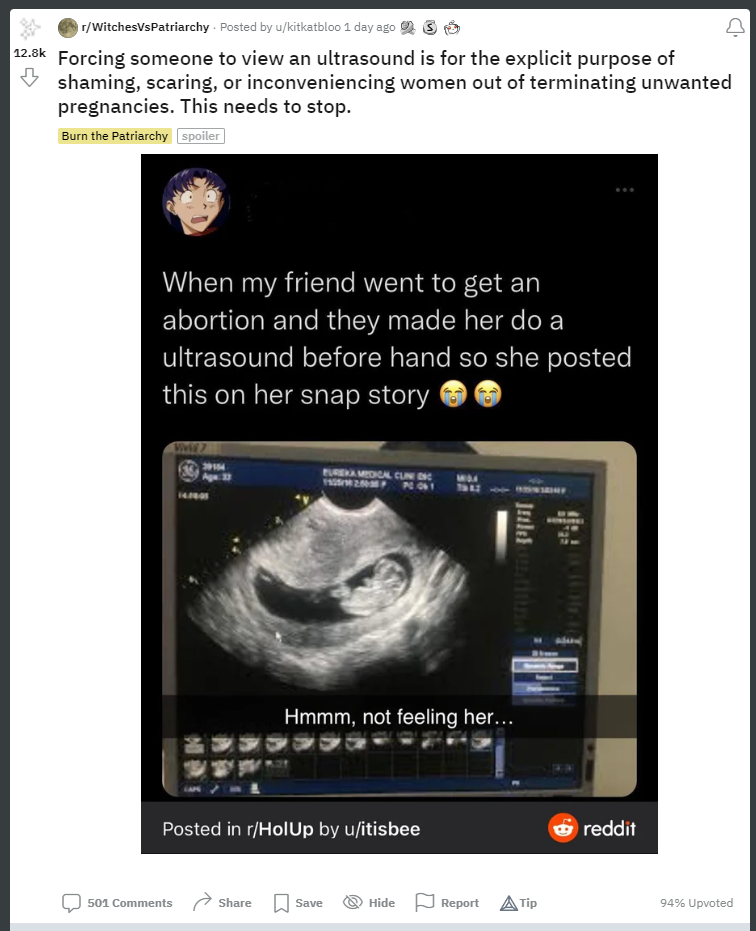Image resolution: width=756 pixels, height=931 pixels.
Task: Click the spoiler tag
Action: [201, 136]
